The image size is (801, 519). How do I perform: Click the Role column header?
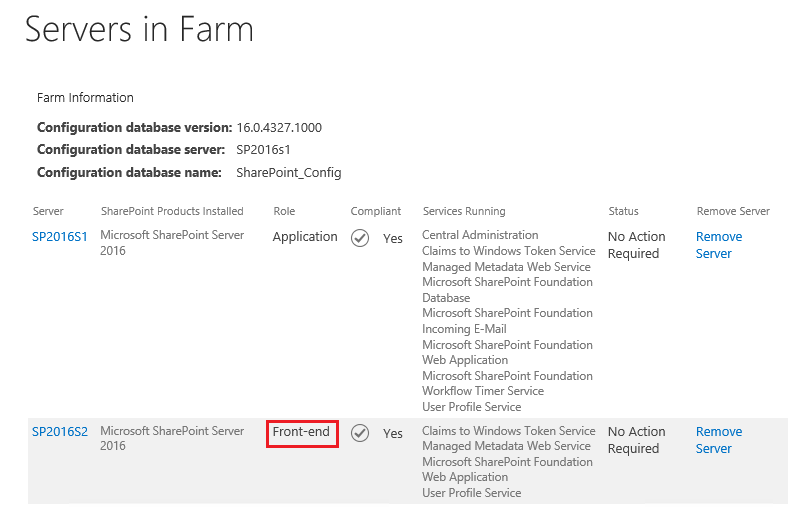[x=284, y=211]
